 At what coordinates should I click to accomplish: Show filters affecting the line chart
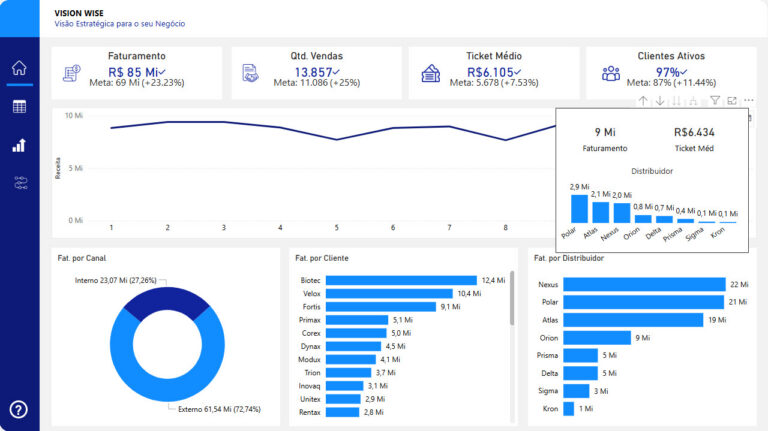pos(715,101)
